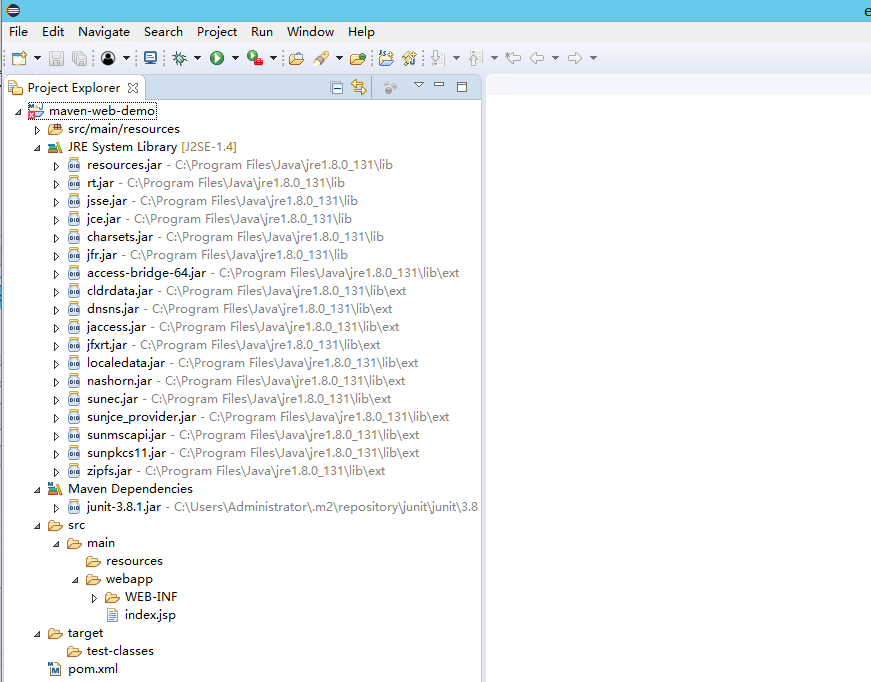Open the Project menu

tap(217, 32)
